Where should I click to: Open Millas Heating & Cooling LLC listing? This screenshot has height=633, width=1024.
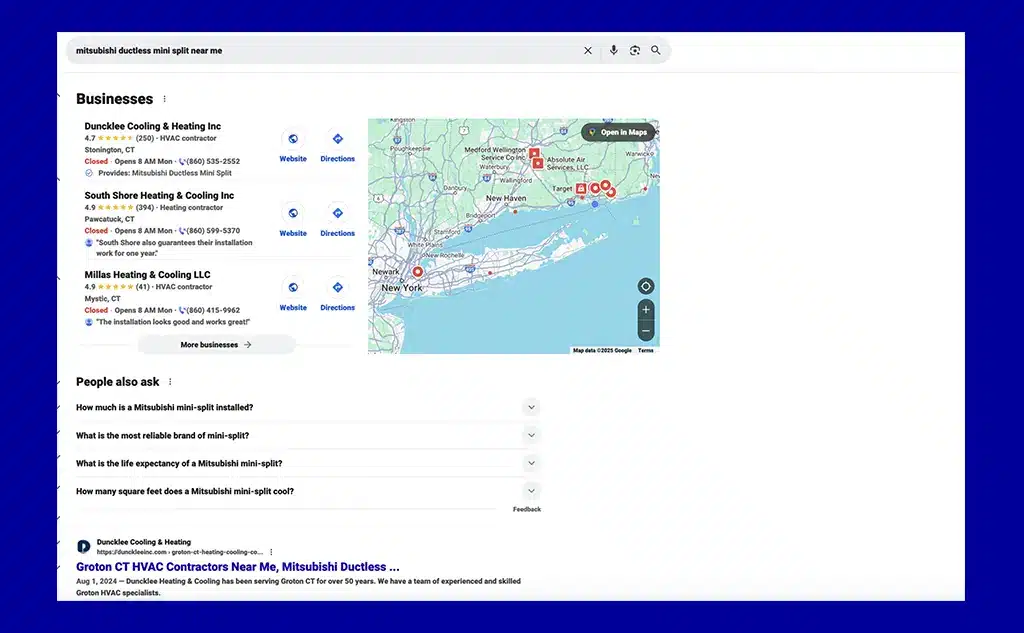pos(147,275)
